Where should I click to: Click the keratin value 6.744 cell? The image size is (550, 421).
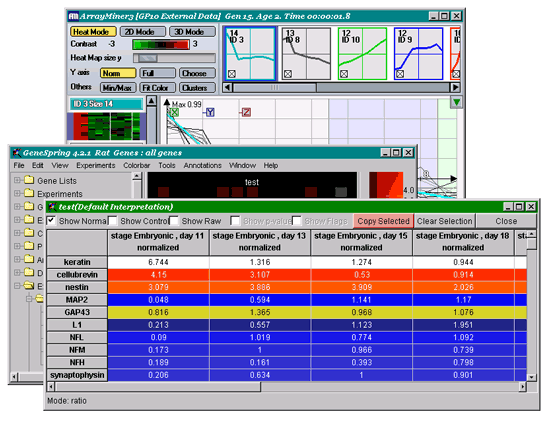(x=158, y=262)
